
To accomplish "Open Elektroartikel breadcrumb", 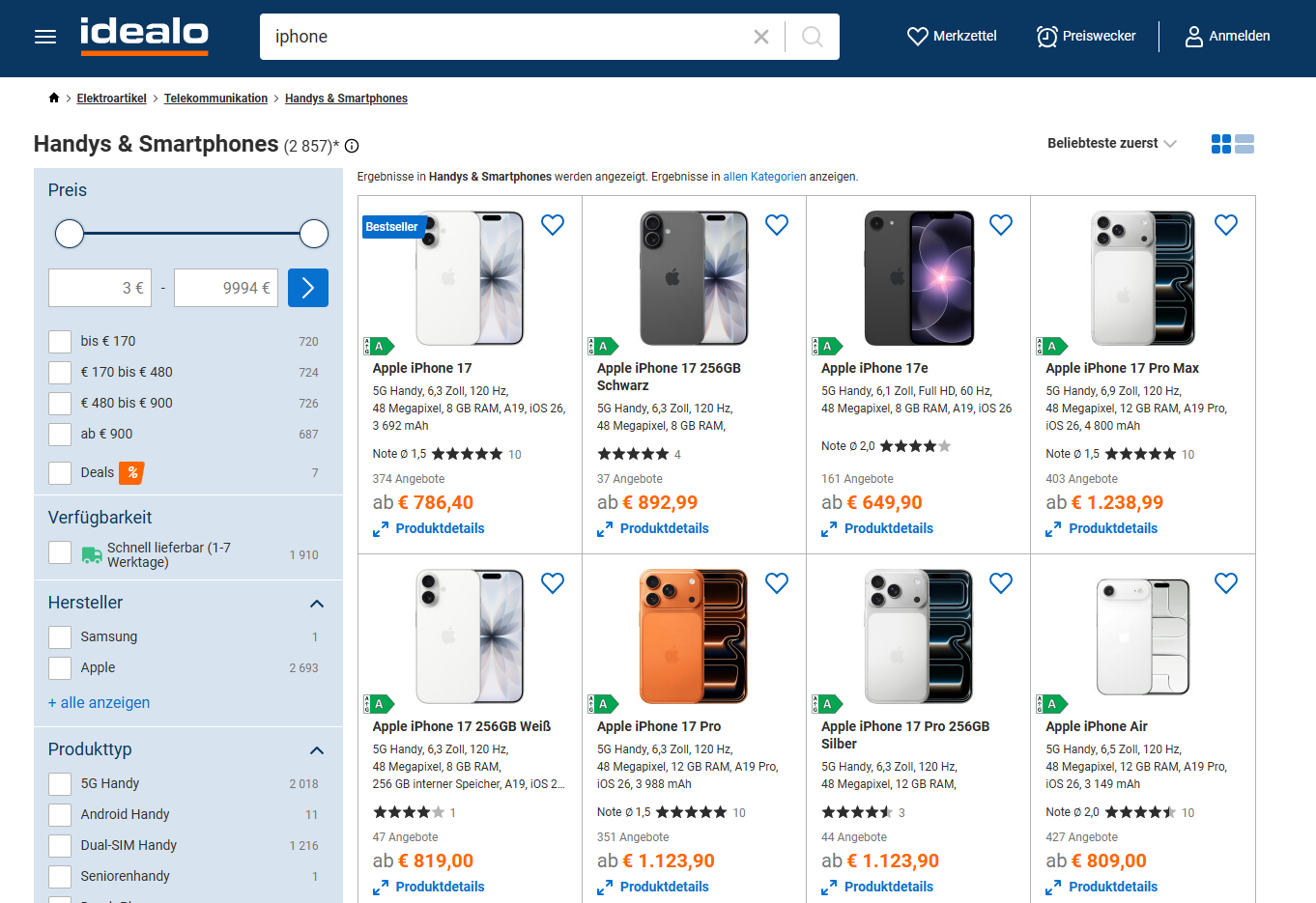I will (112, 99).
